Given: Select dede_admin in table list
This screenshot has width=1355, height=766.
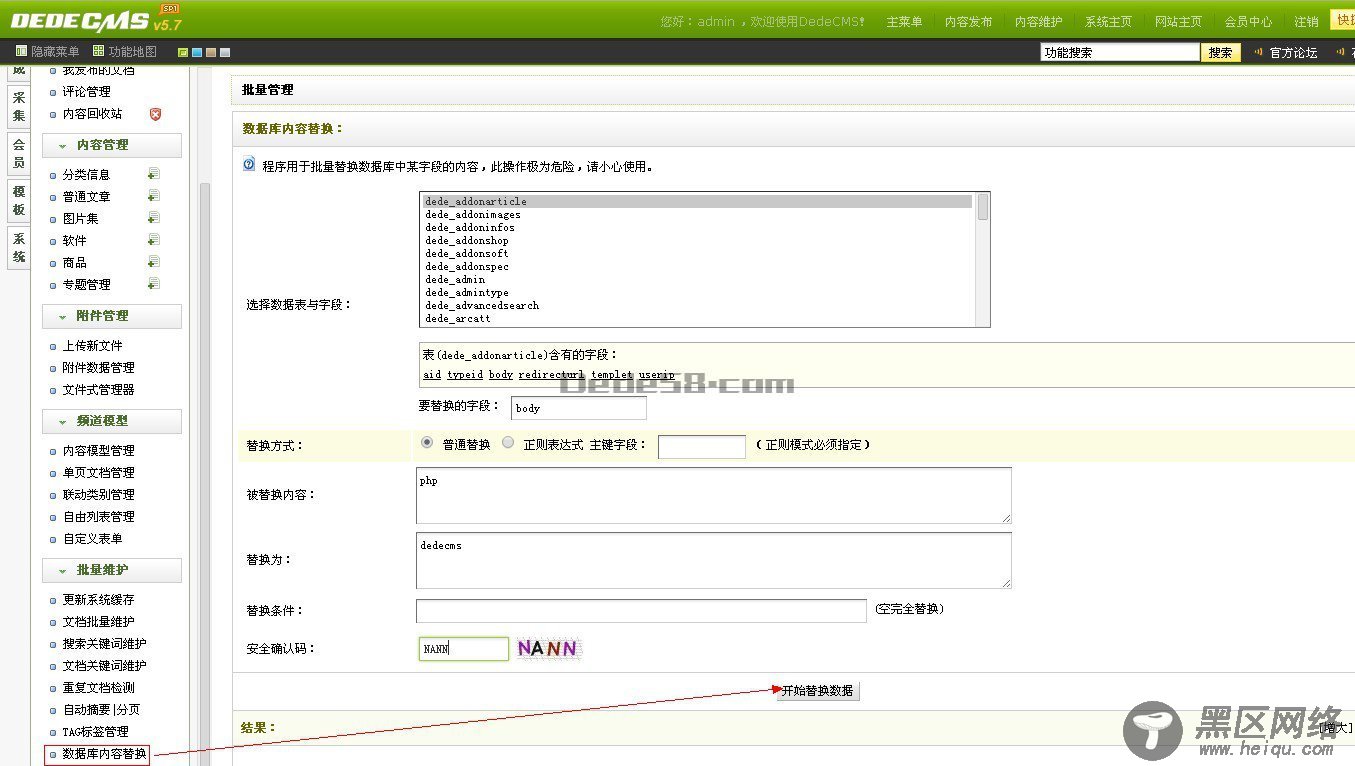Looking at the screenshot, I should [455, 280].
